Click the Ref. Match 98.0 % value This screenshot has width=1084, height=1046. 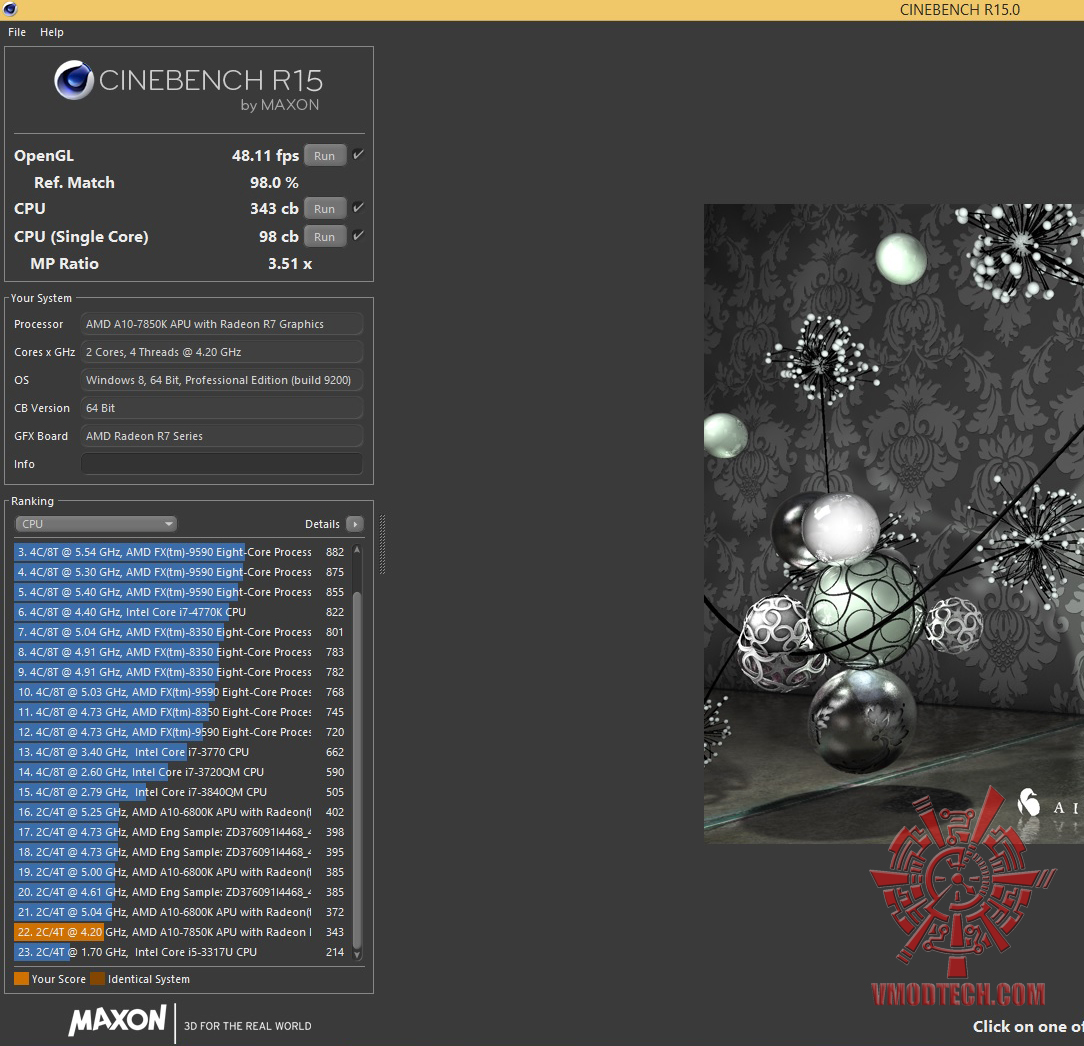click(274, 183)
